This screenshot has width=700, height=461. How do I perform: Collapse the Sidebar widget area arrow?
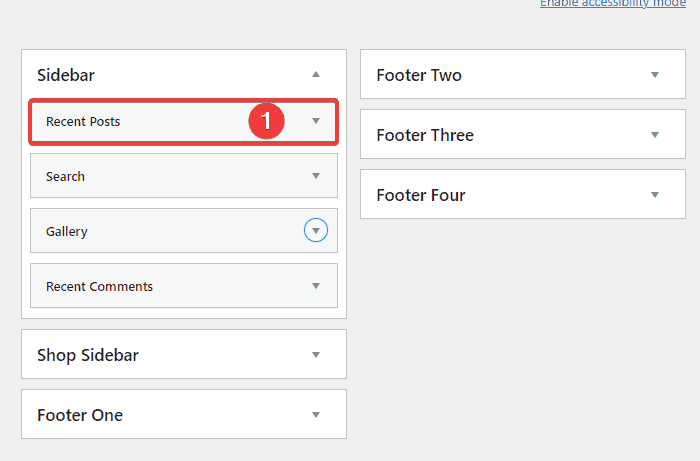pyautogui.click(x=316, y=75)
